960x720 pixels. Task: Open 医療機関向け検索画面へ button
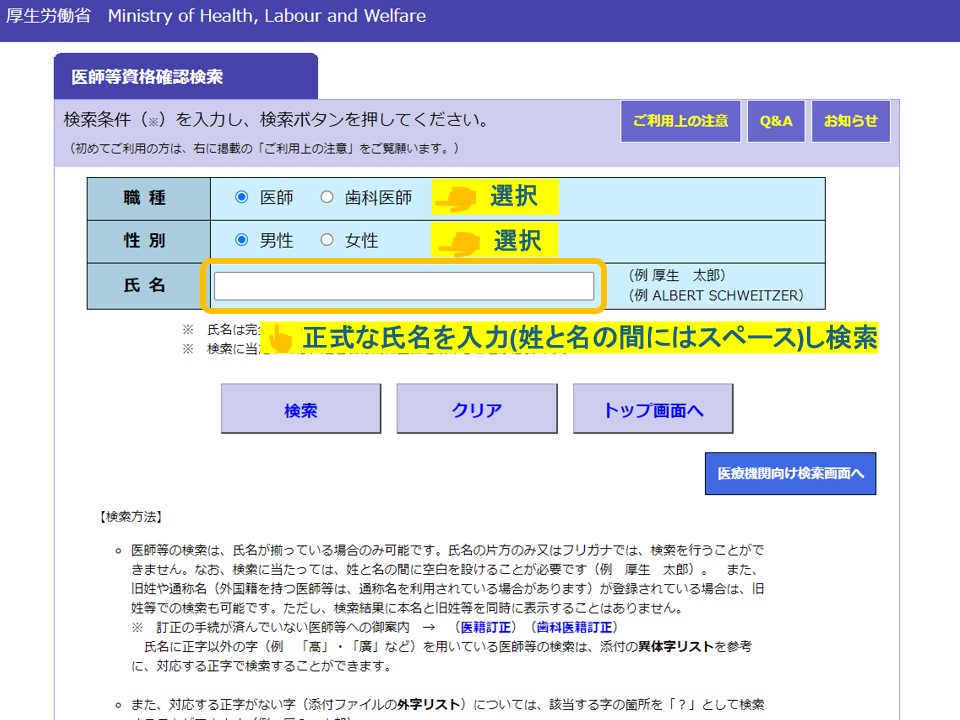(790, 473)
